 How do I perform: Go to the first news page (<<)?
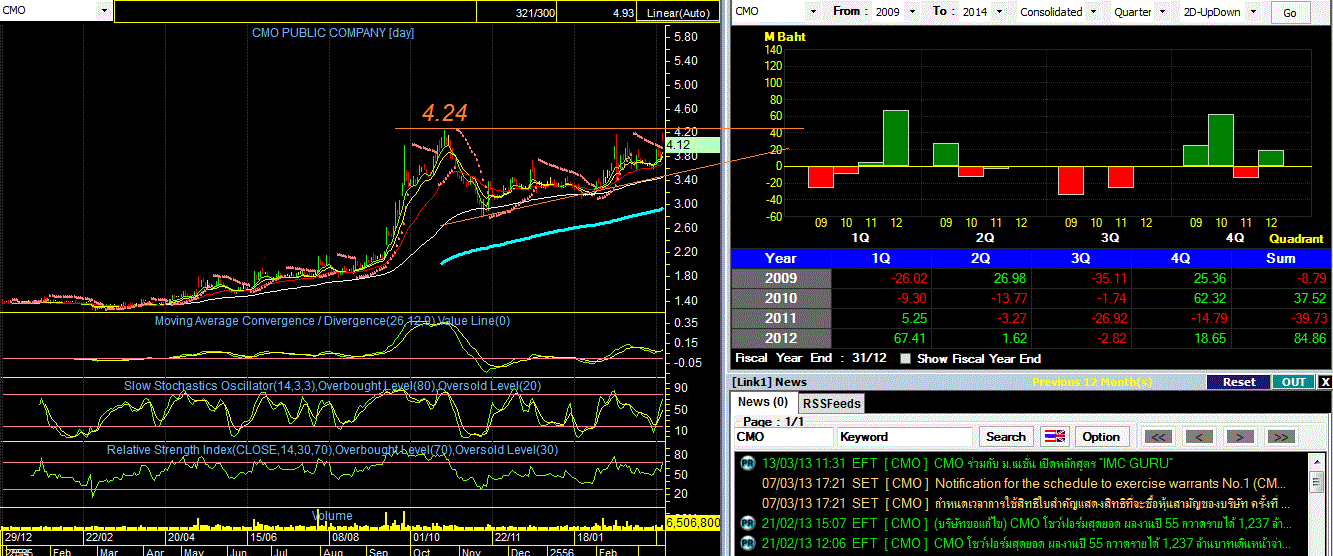pyautogui.click(x=1158, y=437)
